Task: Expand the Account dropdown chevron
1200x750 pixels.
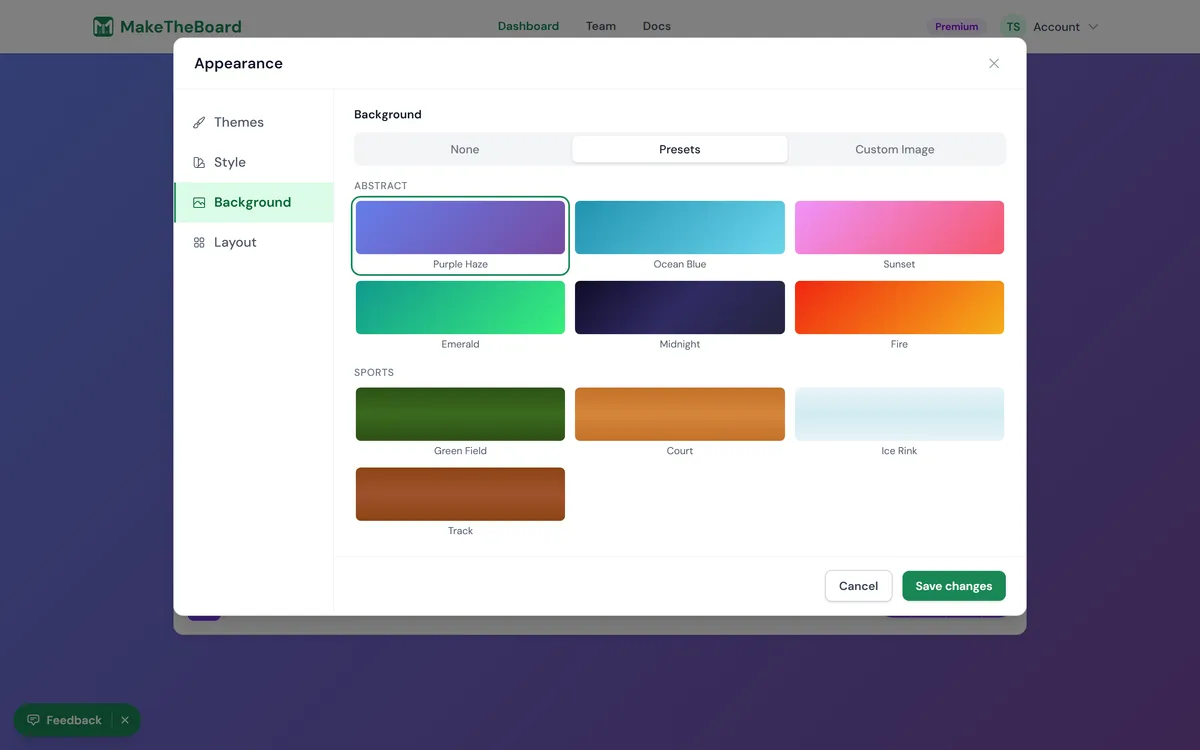Action: pyautogui.click(x=1093, y=27)
